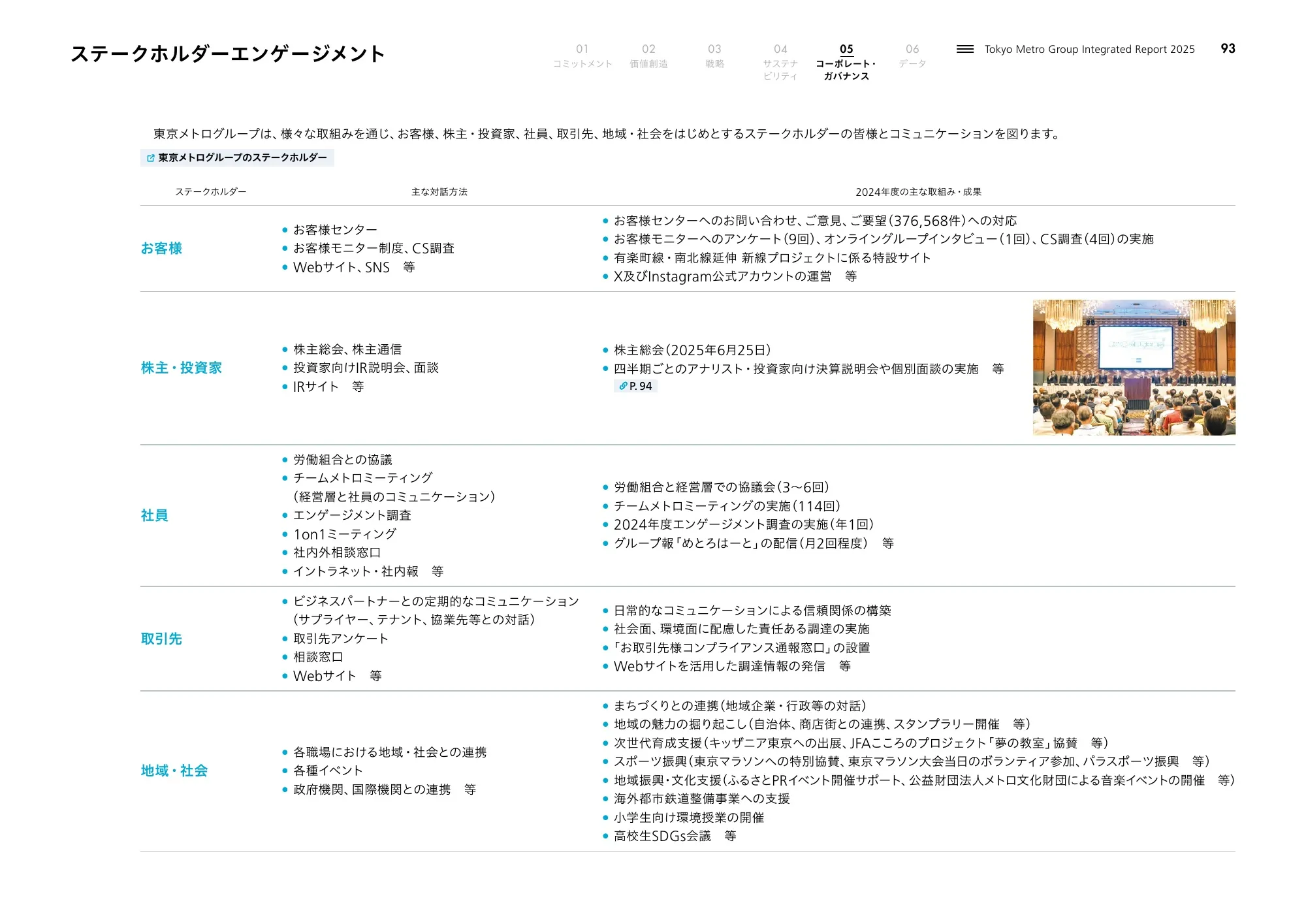
Task: Open the hamburger menu icon
Action: pos(964,49)
